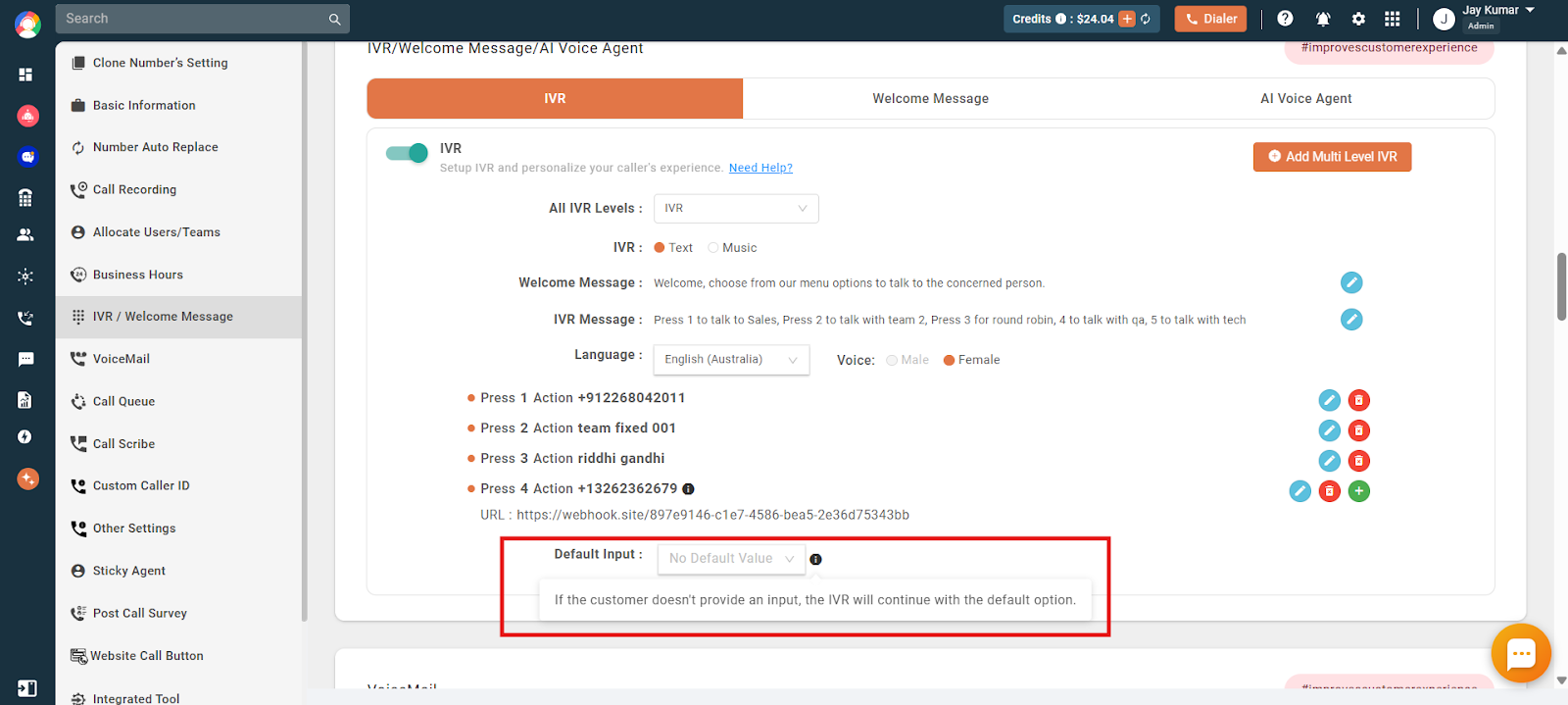Add a new IVR key with green plus

1358,491
